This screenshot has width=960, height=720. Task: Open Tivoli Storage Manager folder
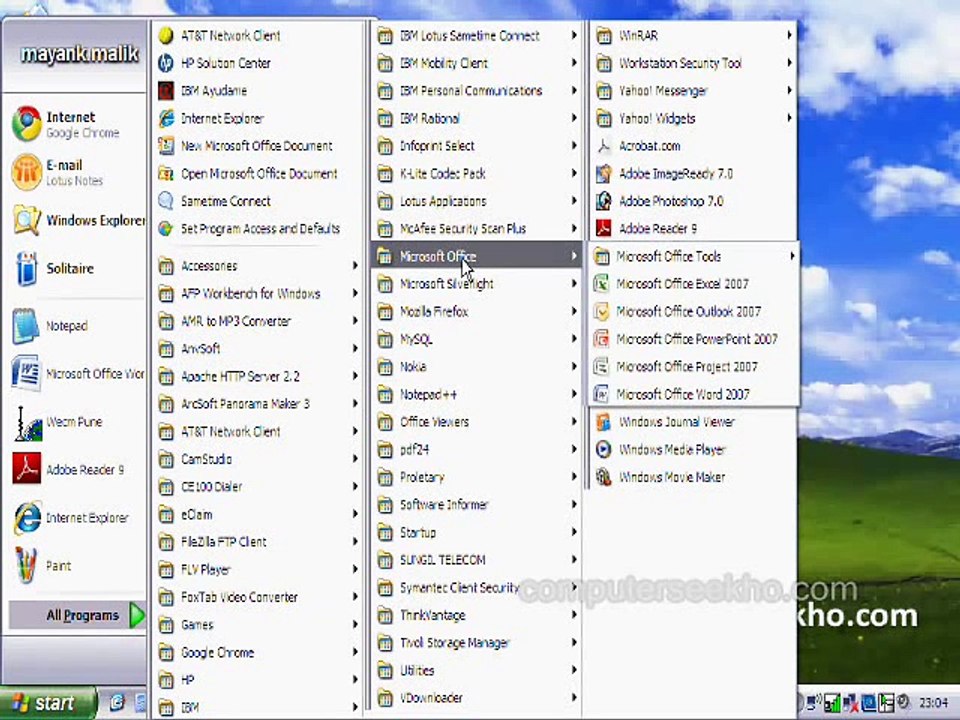[477, 642]
